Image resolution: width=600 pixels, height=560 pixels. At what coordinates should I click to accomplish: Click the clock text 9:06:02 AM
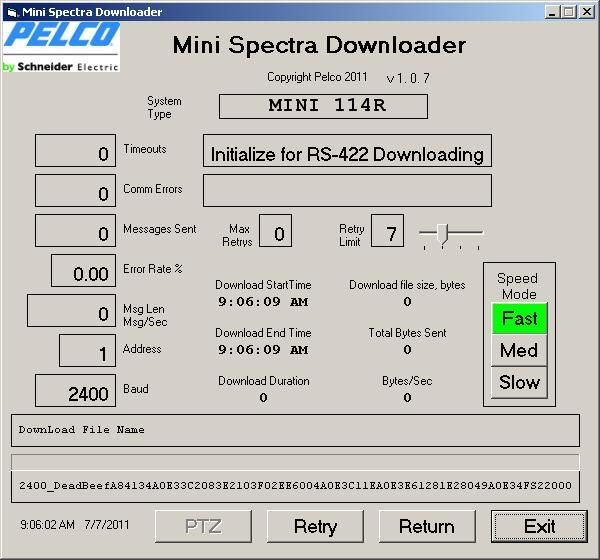tap(47, 524)
